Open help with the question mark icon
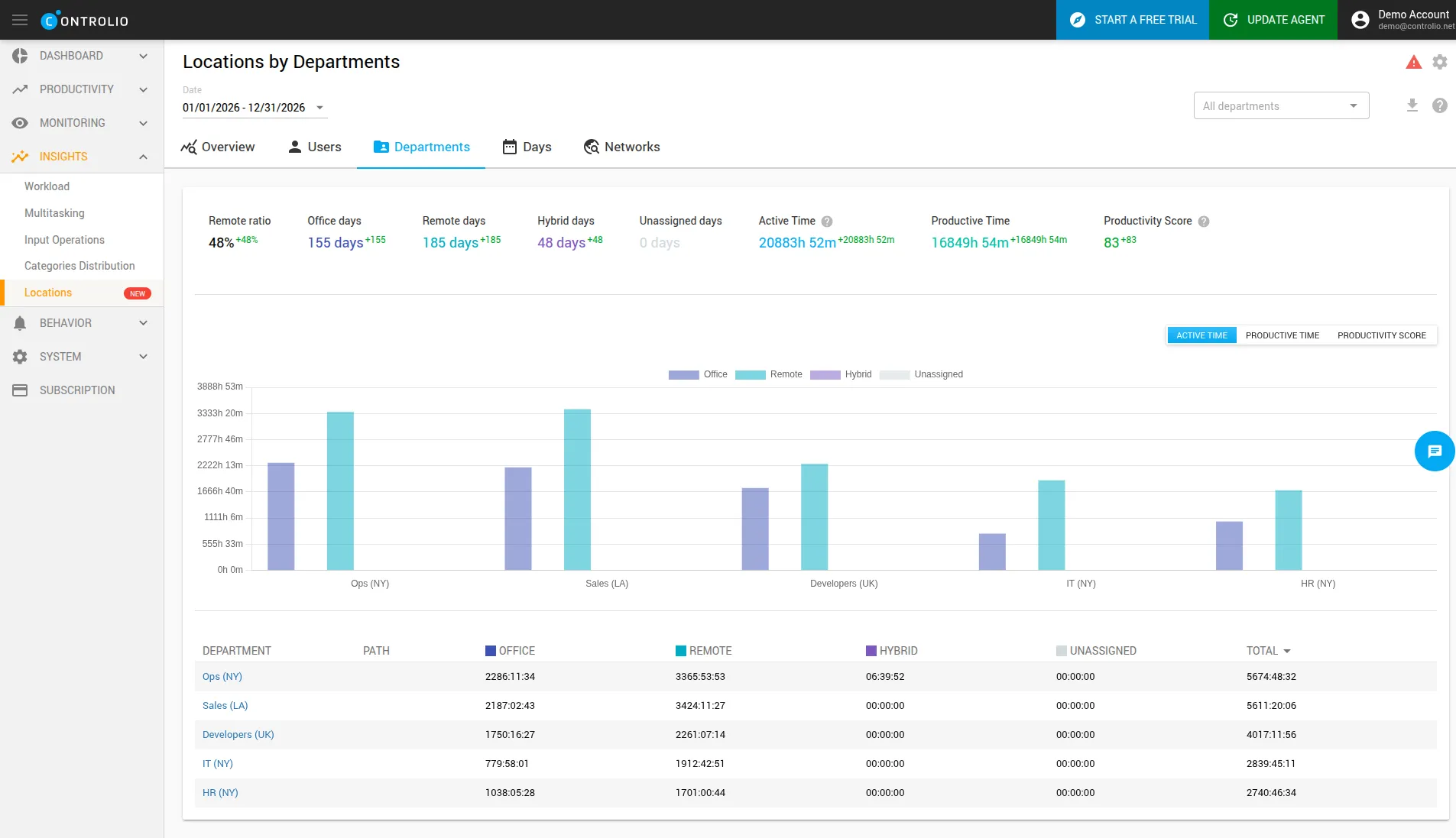Viewport: 1456px width, 838px height. coord(1440,105)
